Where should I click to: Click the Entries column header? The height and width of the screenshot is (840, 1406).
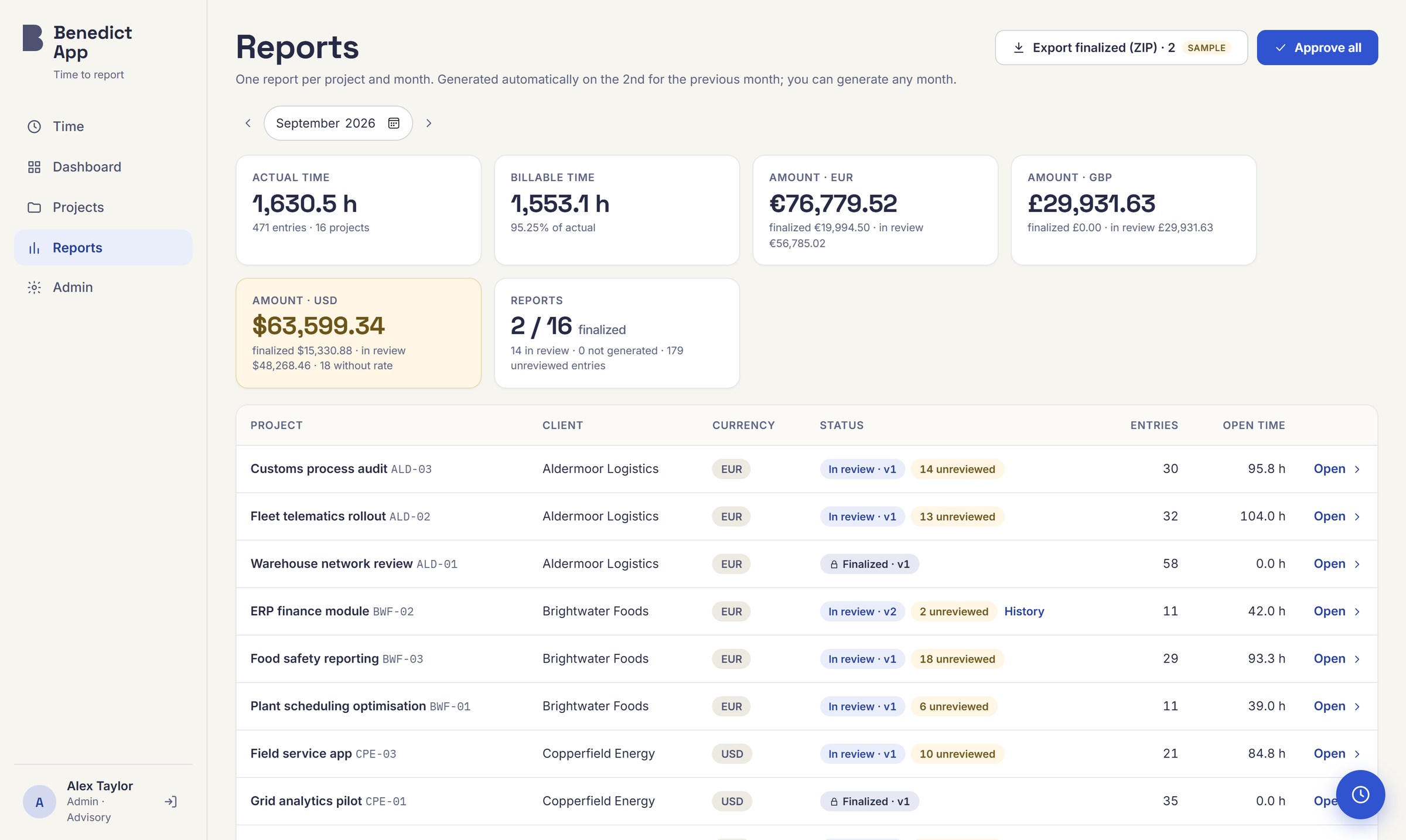click(1154, 425)
